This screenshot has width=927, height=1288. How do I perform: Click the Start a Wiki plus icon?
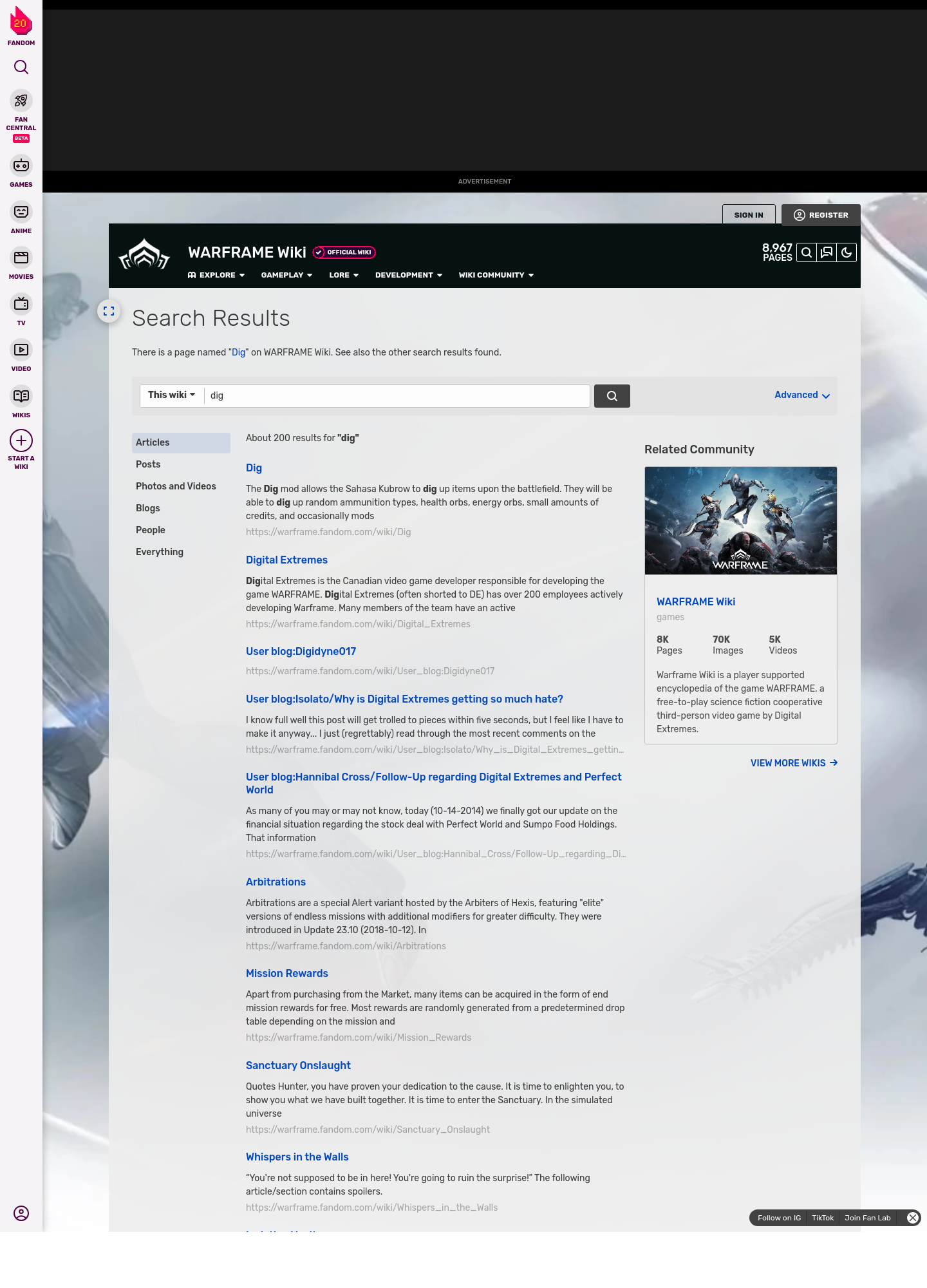21,441
